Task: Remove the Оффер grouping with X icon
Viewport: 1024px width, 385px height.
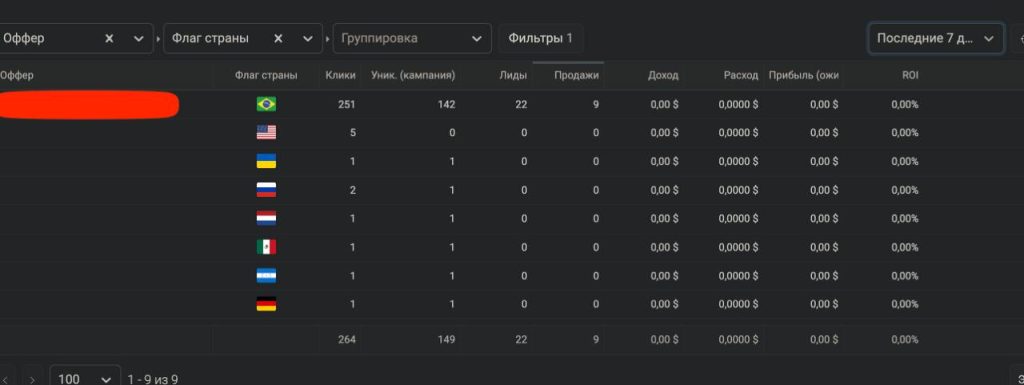Action: tap(109, 38)
